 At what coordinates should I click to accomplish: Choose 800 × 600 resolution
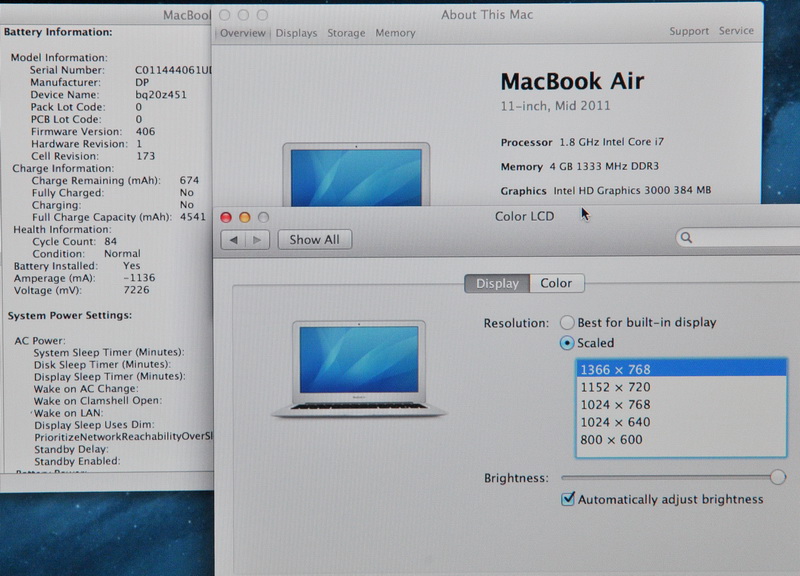pos(681,440)
